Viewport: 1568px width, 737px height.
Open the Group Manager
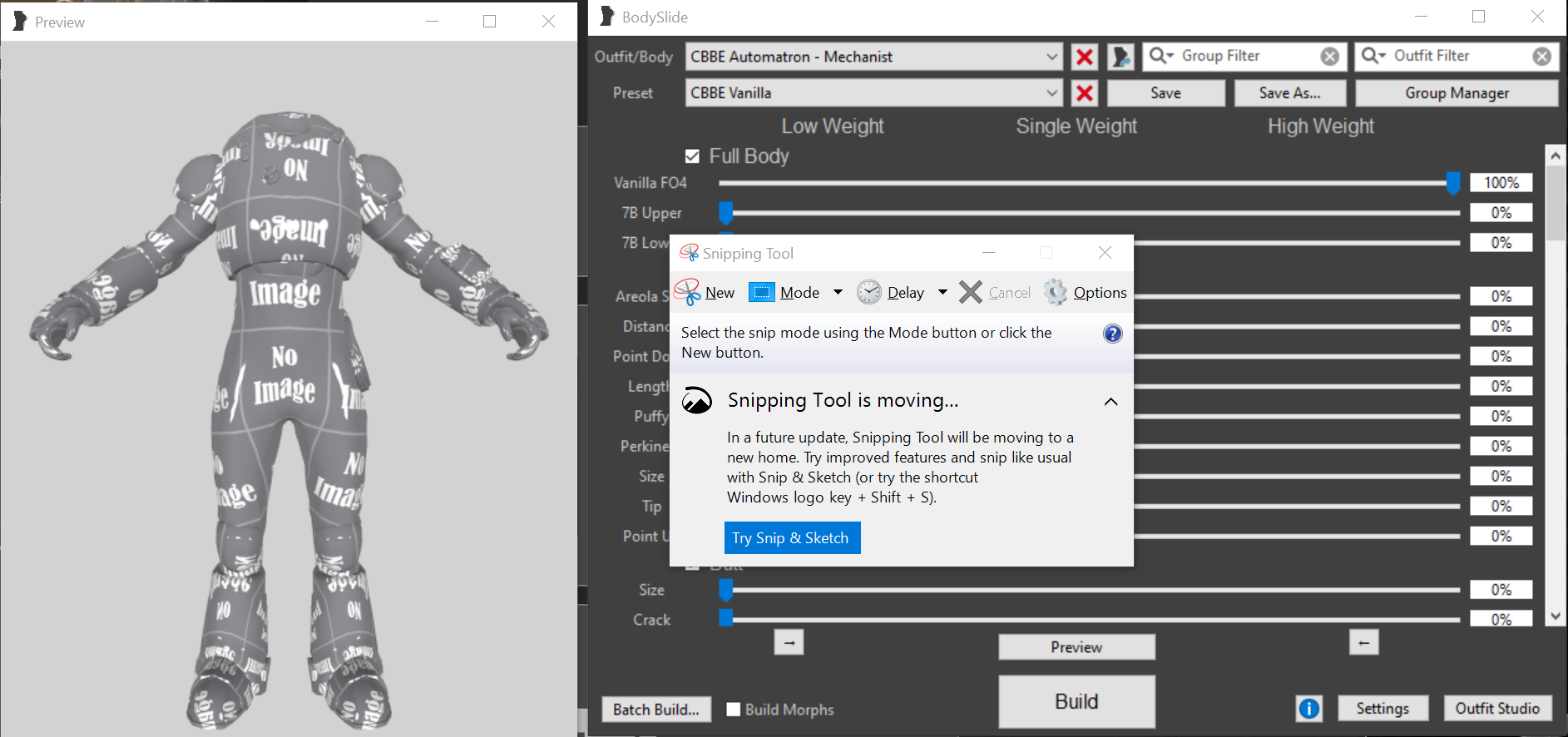click(x=1457, y=93)
